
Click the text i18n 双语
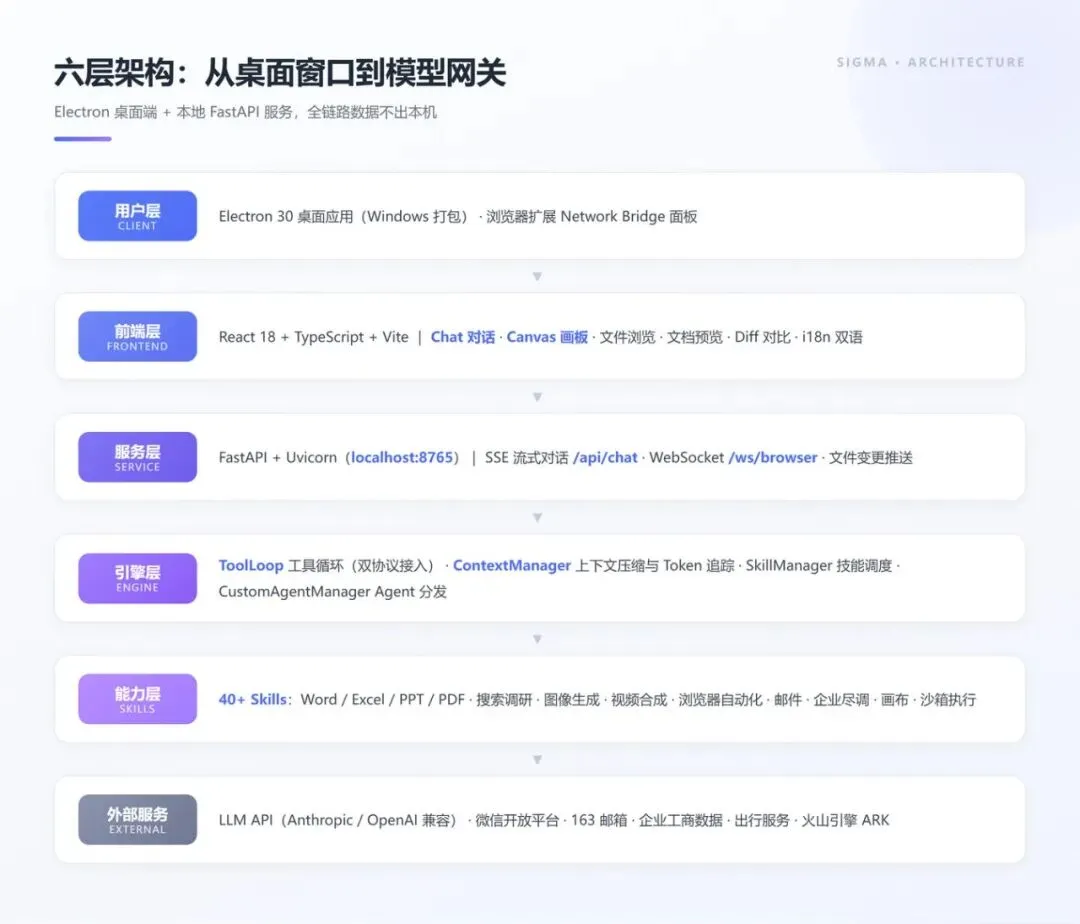point(832,337)
